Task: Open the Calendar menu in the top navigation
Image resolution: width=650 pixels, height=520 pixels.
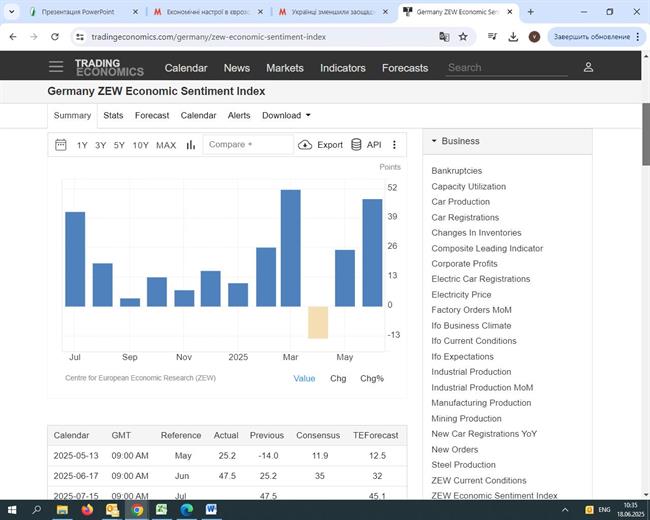Action: pyautogui.click(x=186, y=68)
